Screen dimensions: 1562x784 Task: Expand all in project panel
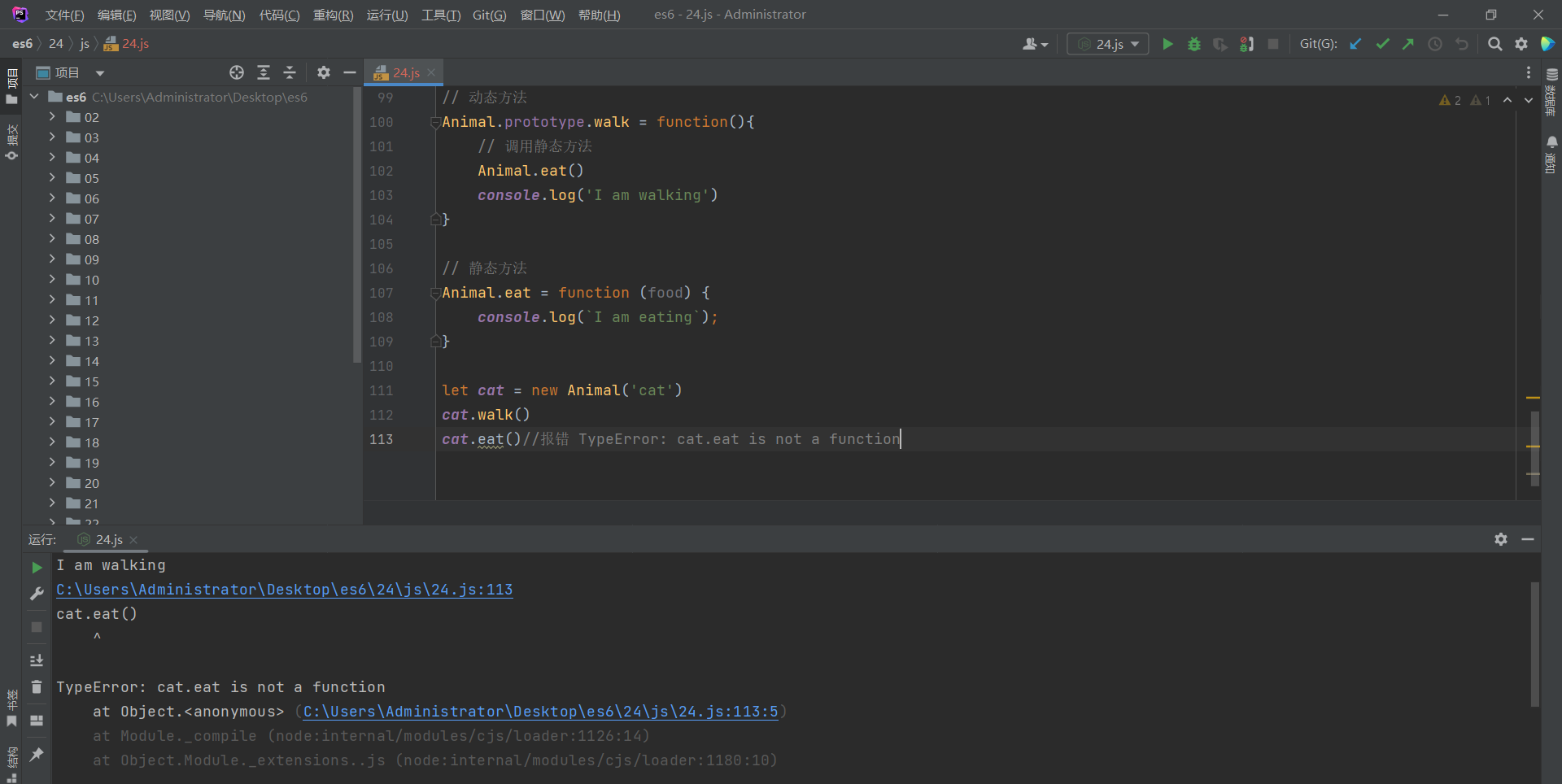click(264, 72)
